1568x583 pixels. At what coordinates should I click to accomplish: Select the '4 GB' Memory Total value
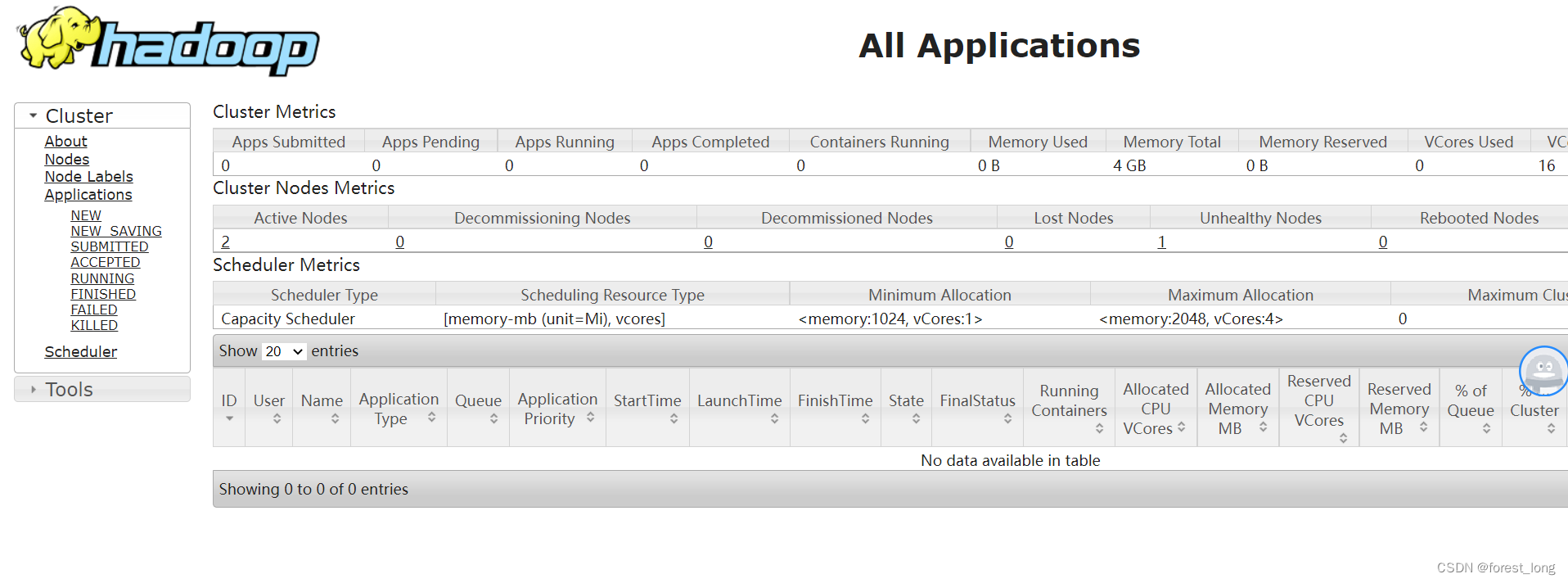point(1129,165)
